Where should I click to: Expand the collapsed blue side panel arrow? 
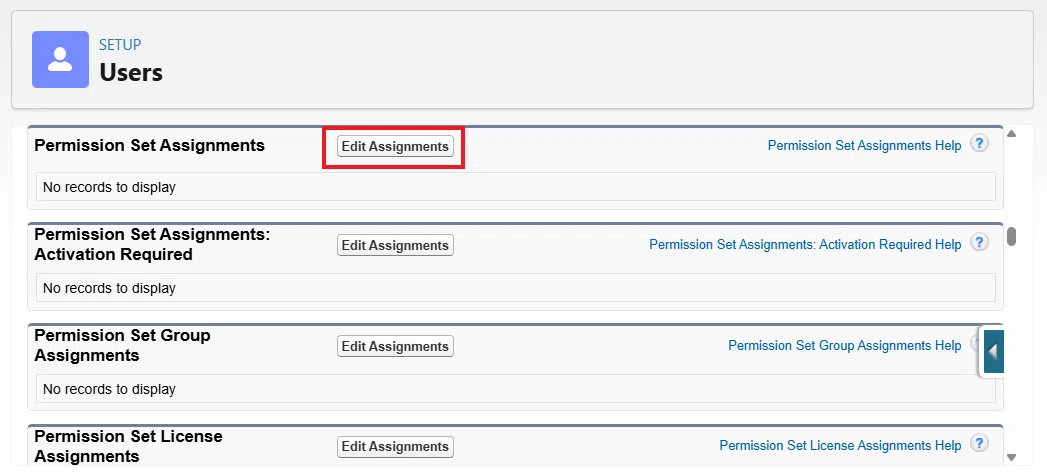(994, 351)
